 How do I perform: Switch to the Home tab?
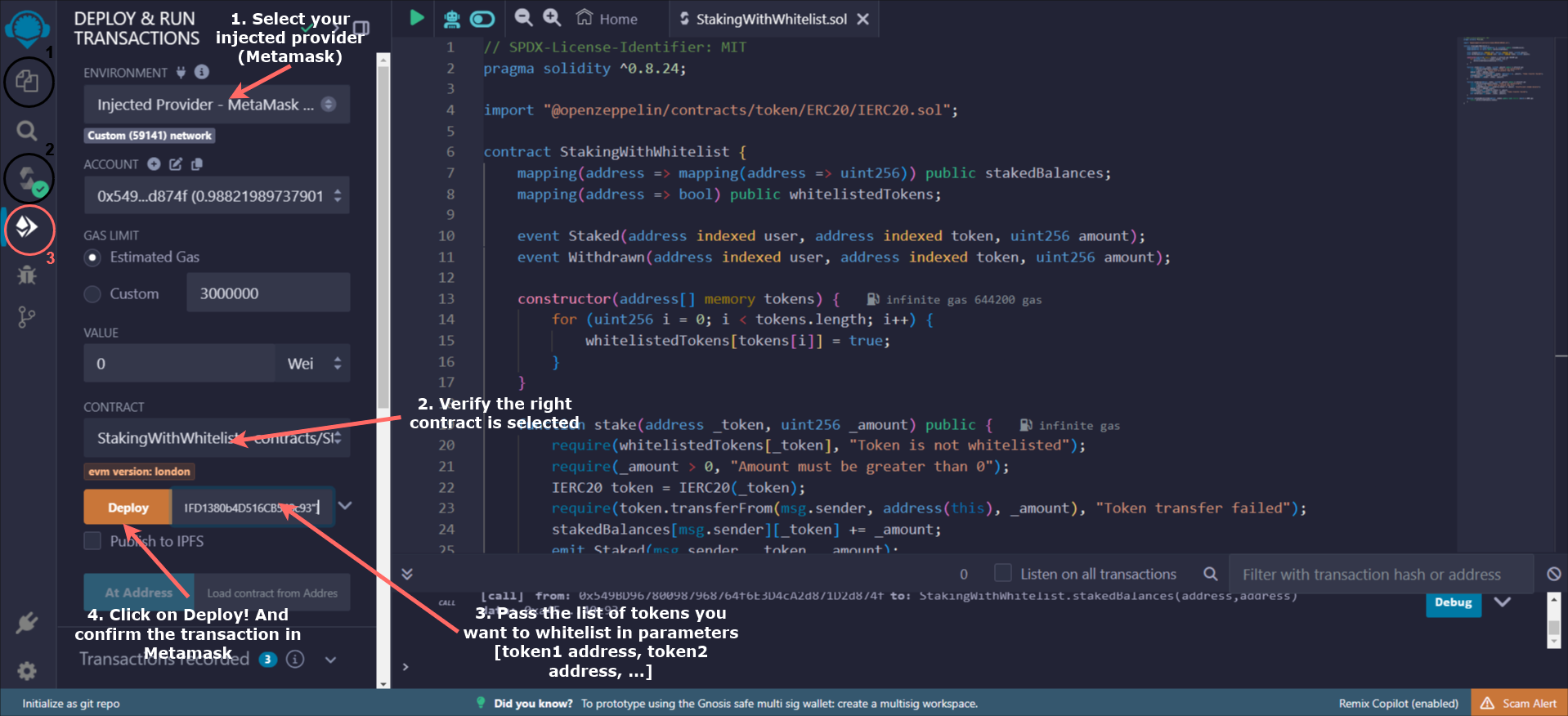point(607,19)
